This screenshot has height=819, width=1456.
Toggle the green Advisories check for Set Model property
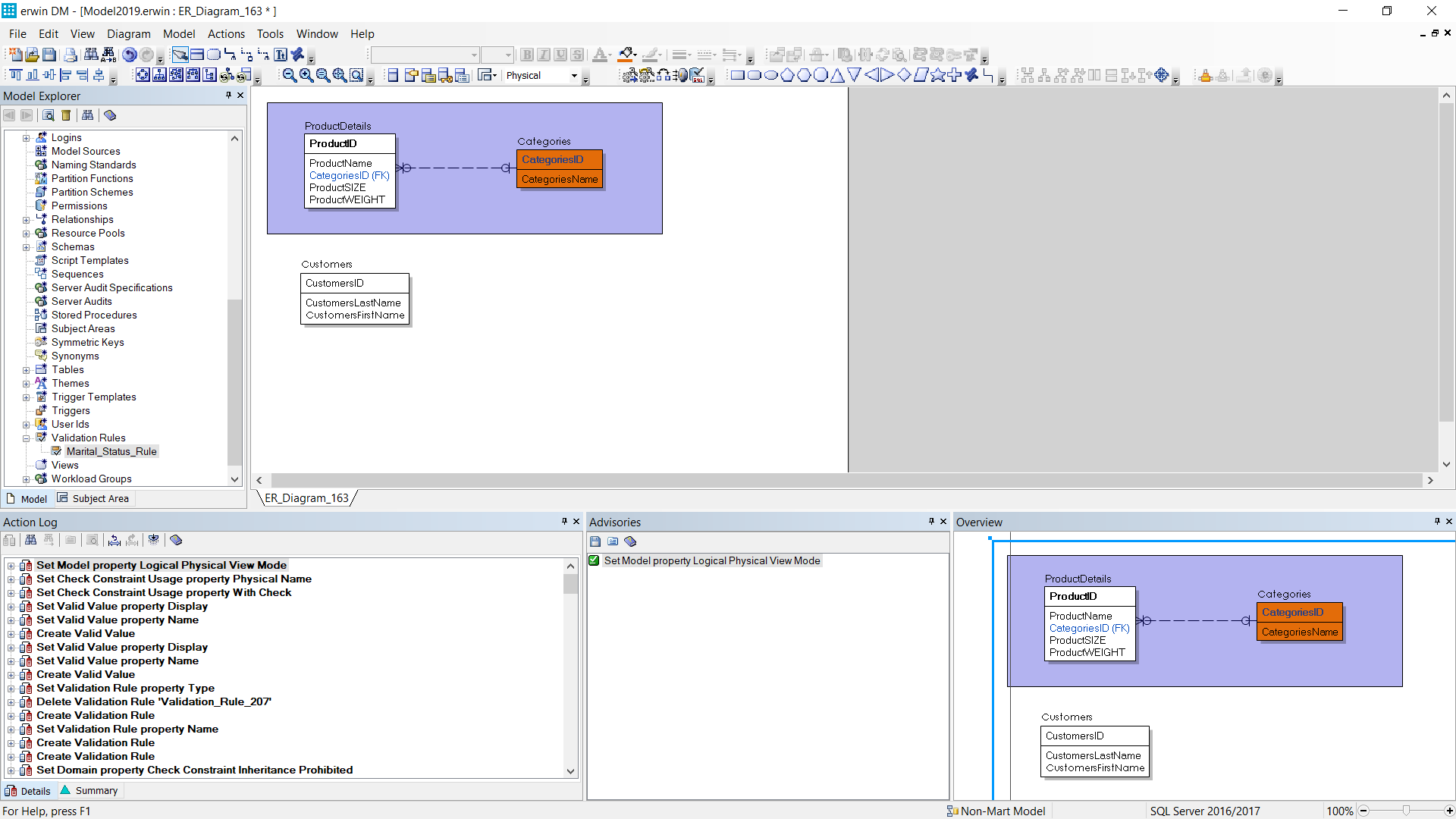pos(595,561)
